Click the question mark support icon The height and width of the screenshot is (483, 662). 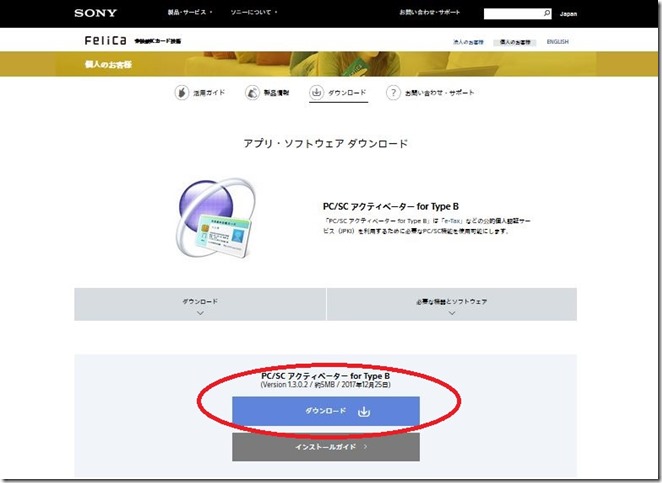tap(393, 92)
